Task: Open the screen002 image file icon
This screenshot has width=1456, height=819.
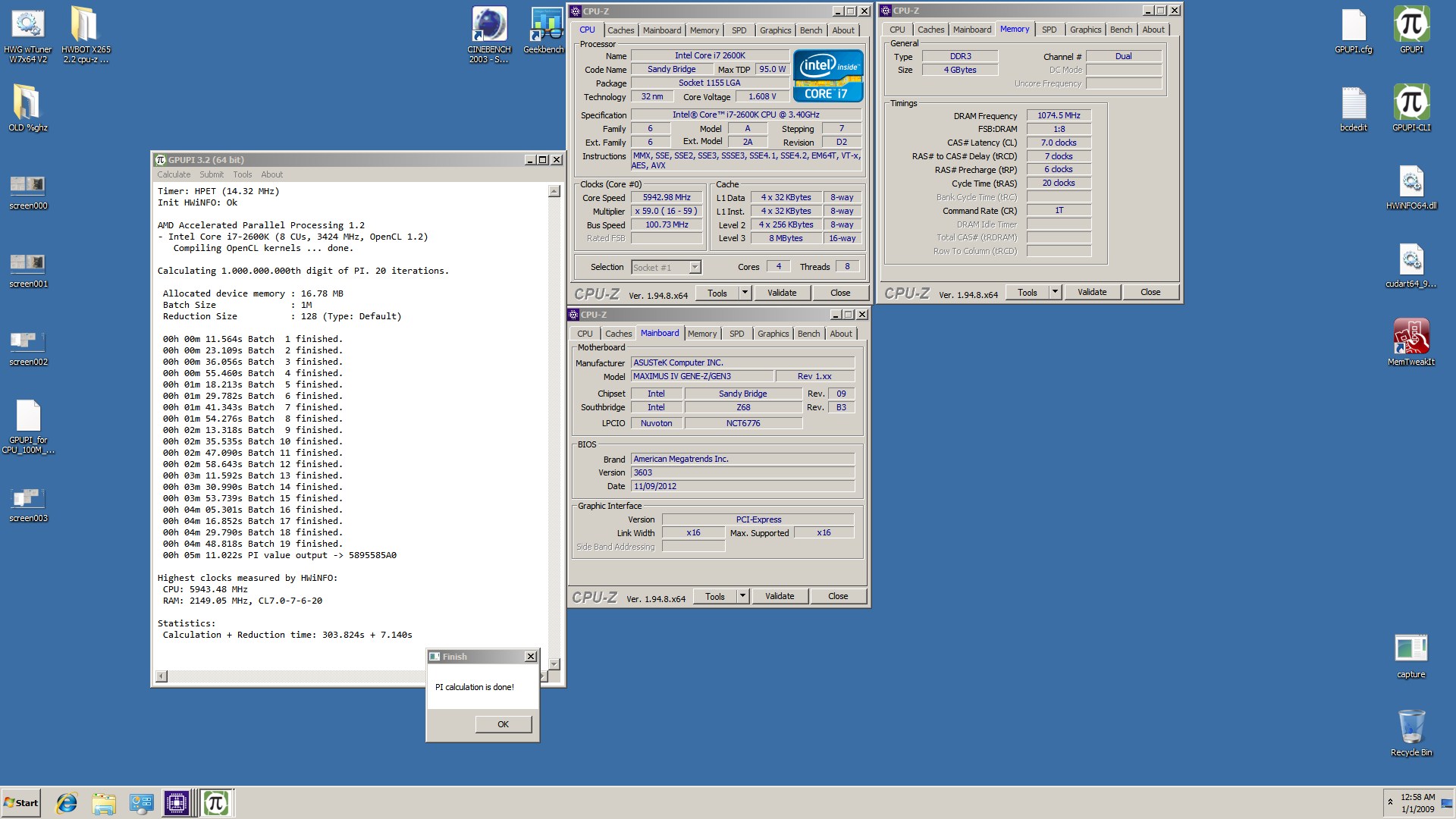Action: click(x=28, y=347)
